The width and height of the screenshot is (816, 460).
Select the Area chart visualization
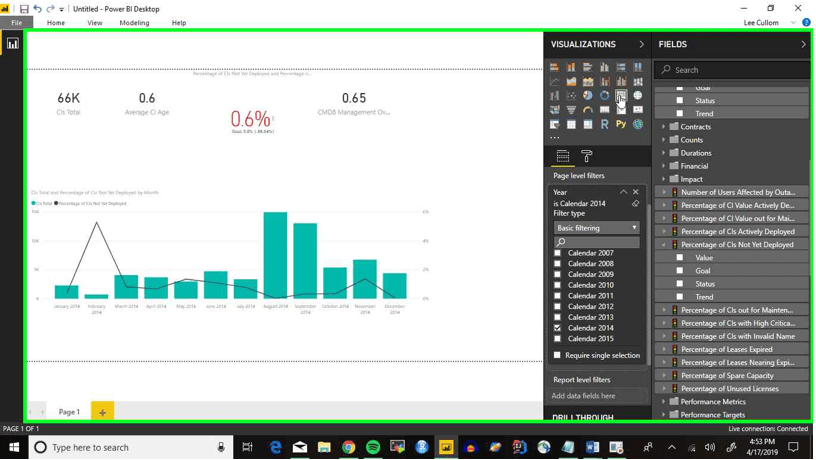point(571,82)
